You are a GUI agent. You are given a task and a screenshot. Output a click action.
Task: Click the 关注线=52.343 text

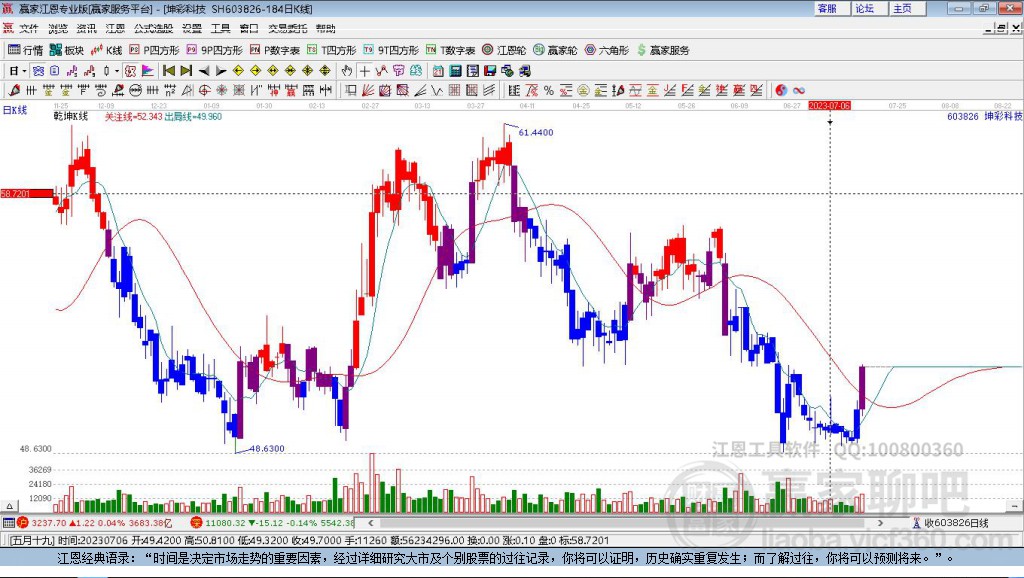tap(134, 116)
